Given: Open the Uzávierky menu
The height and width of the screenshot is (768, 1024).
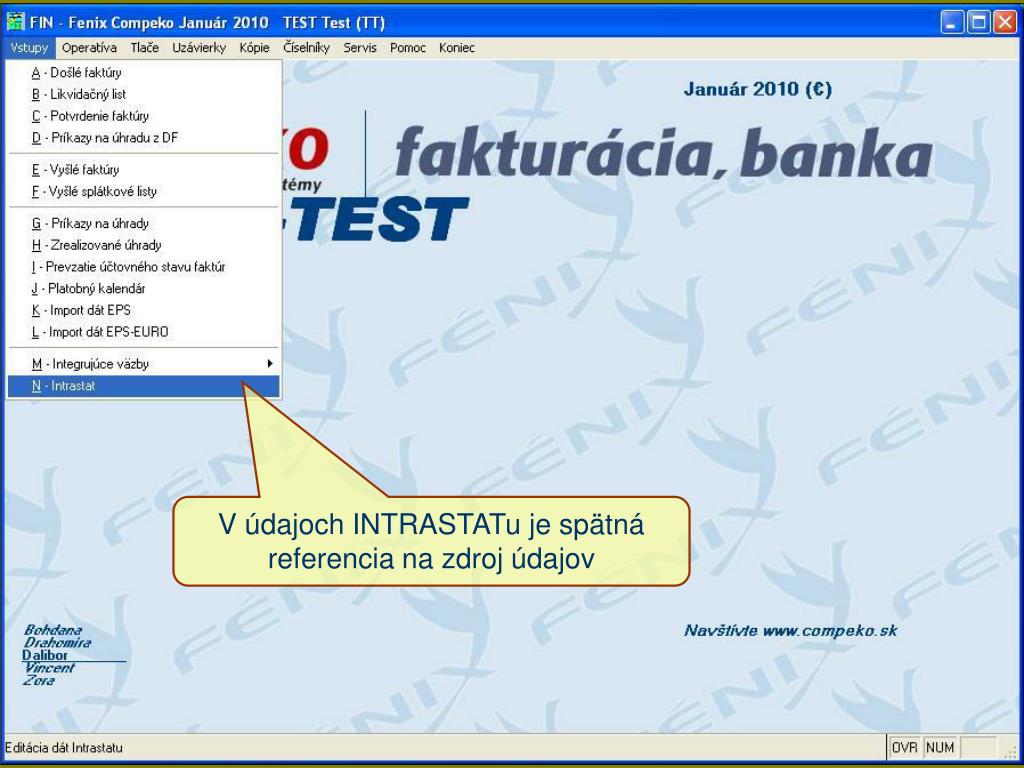Looking at the screenshot, I should tap(199, 48).
